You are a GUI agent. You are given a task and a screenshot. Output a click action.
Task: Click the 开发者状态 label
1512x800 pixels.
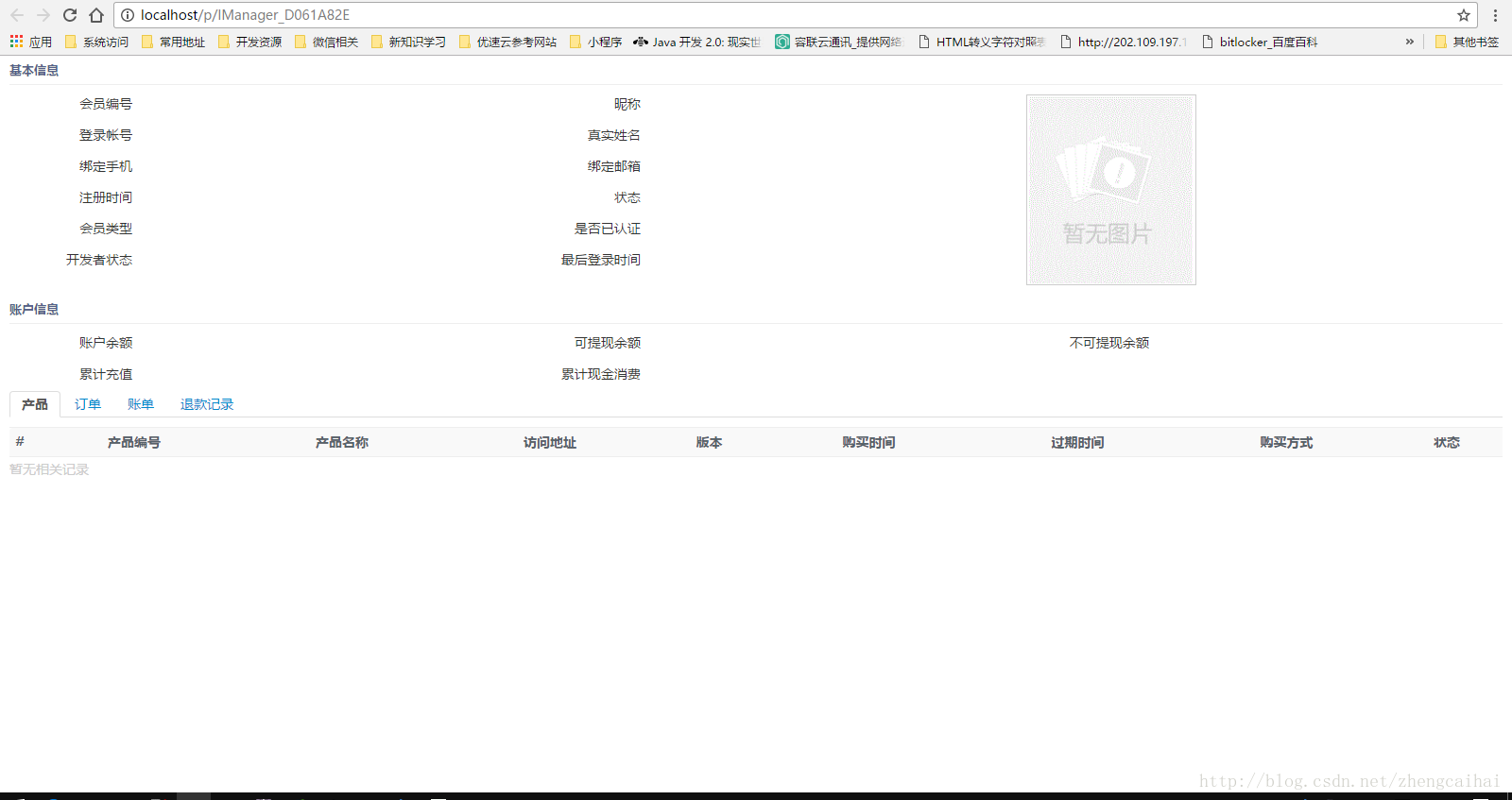(99, 260)
